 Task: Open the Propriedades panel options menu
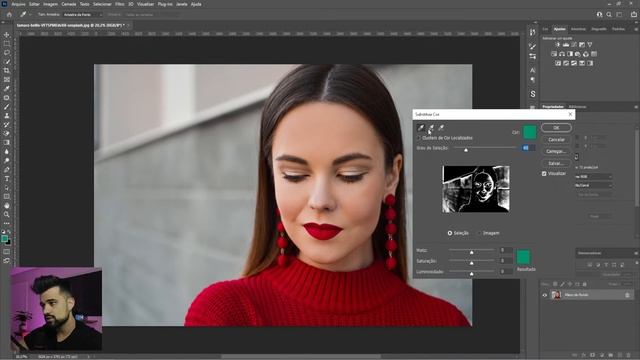(636, 107)
